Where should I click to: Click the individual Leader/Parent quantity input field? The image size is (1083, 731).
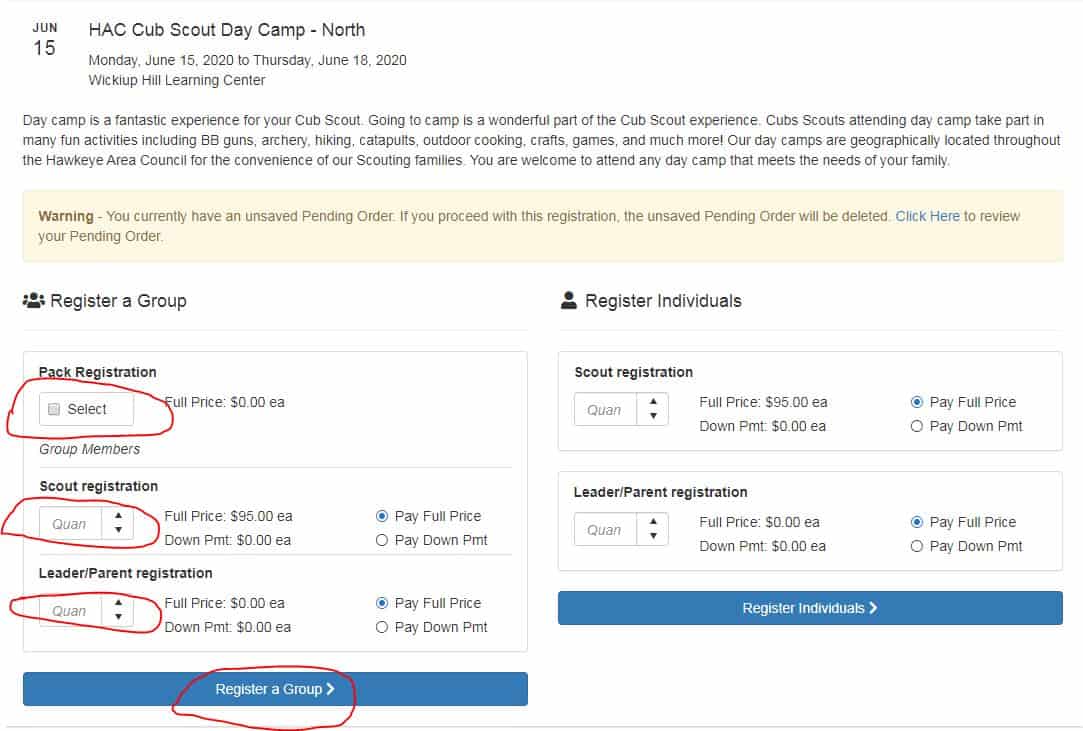[605, 530]
